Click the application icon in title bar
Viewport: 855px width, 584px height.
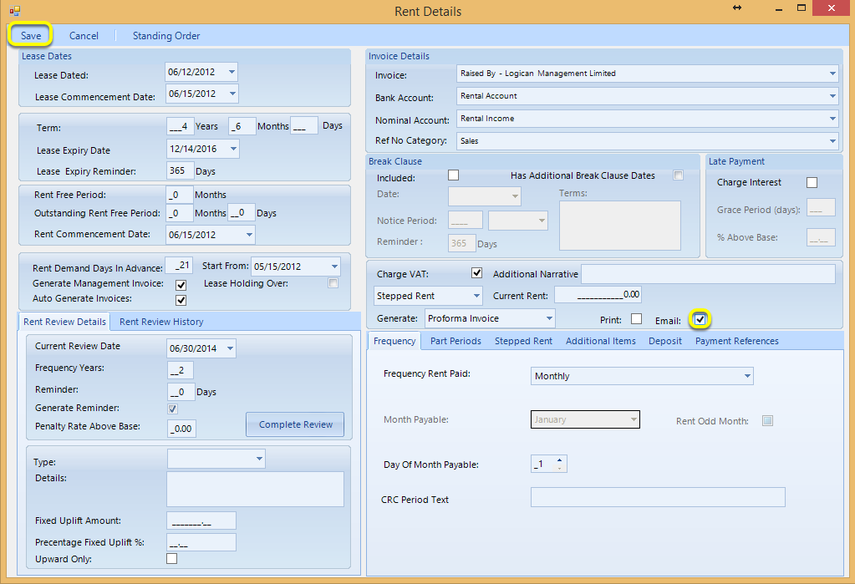pos(14,10)
